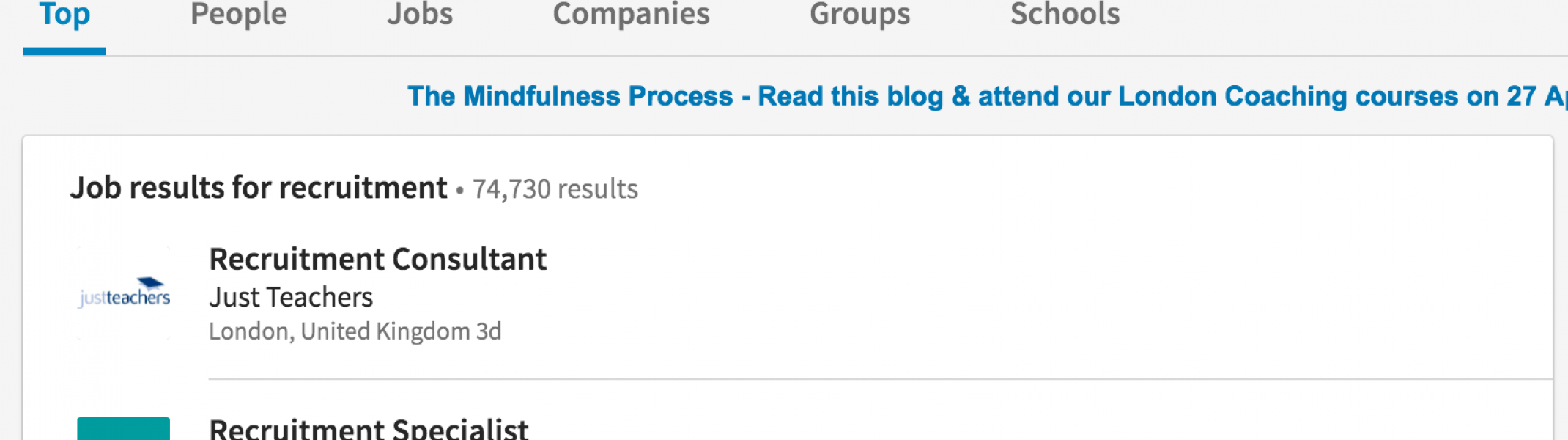Click London, United Kingdom 3d location text
1568x440 pixels.
click(355, 331)
